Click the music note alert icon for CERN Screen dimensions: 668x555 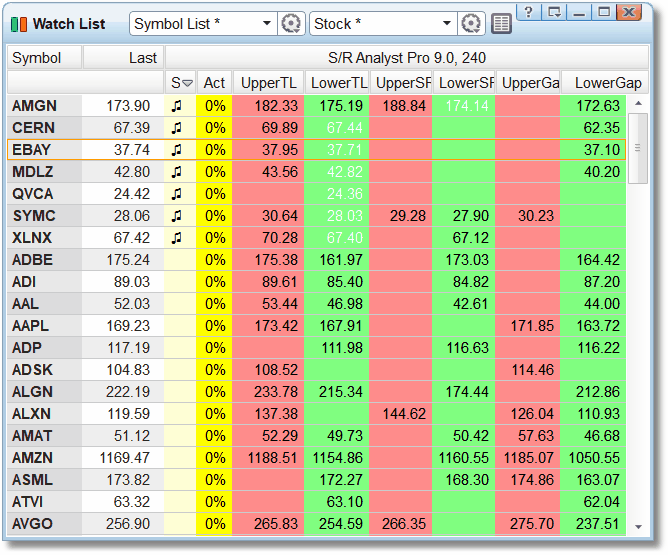(176, 128)
